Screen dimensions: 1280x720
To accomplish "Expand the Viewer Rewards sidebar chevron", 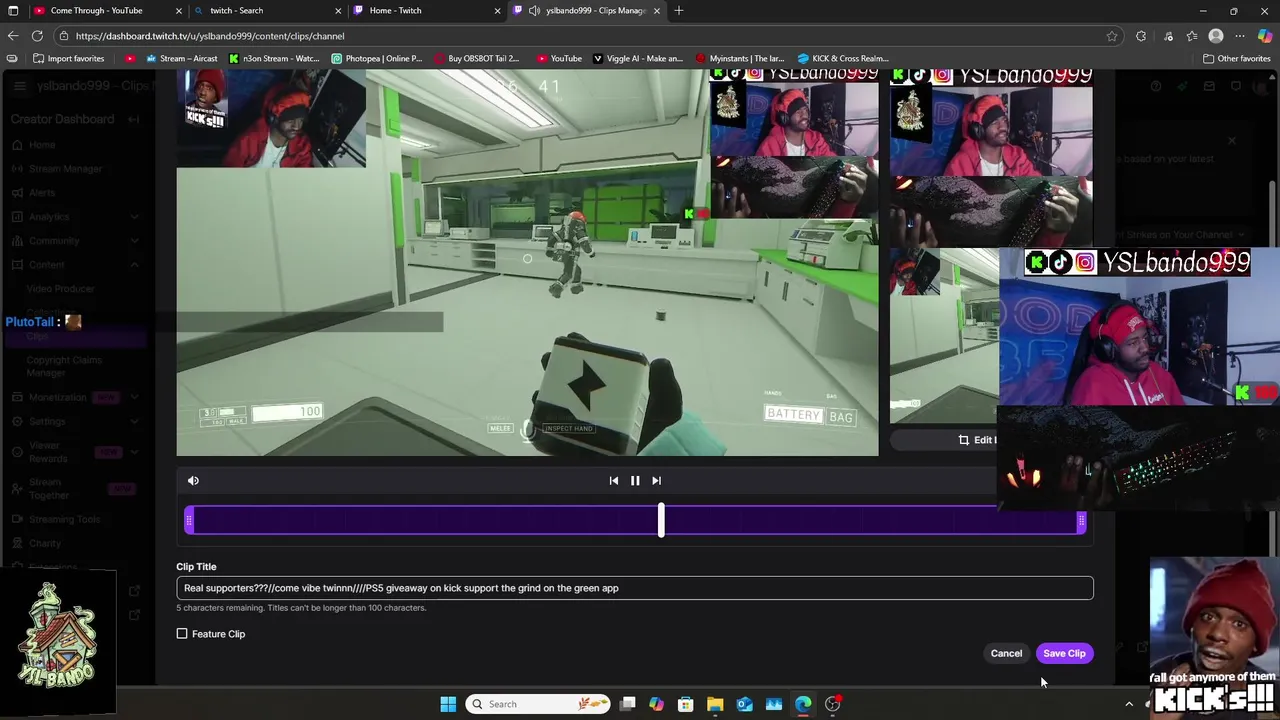I will point(134,452).
